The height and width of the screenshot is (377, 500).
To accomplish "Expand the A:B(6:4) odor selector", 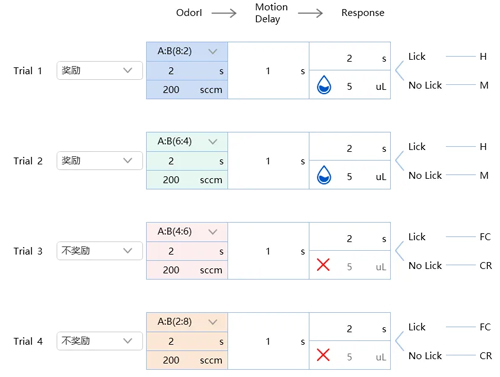I will pos(187,142).
